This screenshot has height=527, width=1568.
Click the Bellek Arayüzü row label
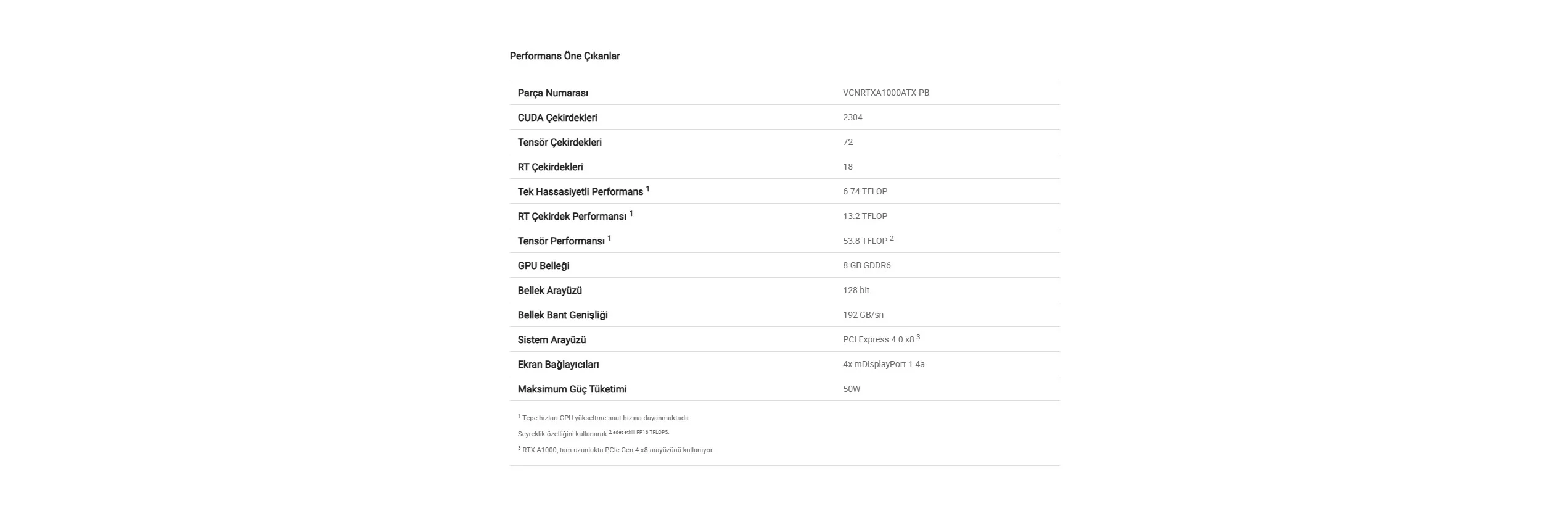coord(549,291)
